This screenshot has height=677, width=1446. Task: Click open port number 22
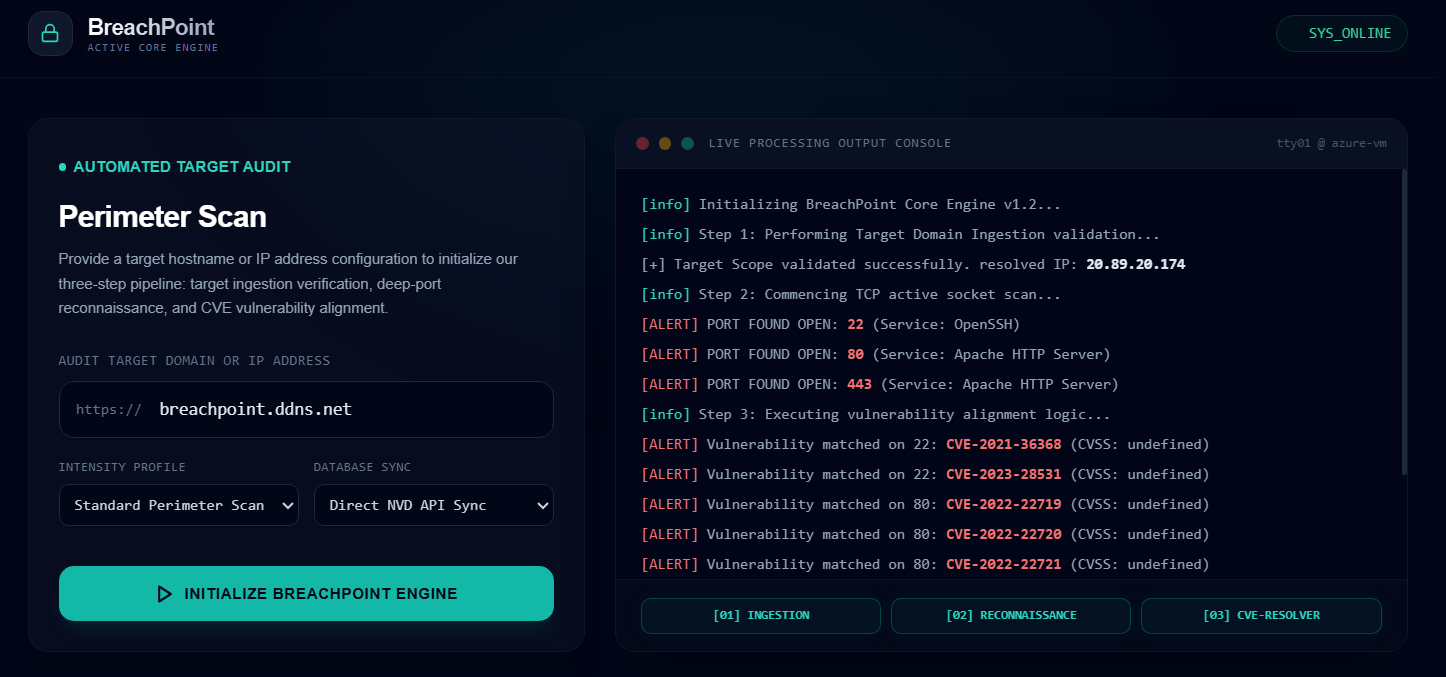pyautogui.click(x=855, y=325)
